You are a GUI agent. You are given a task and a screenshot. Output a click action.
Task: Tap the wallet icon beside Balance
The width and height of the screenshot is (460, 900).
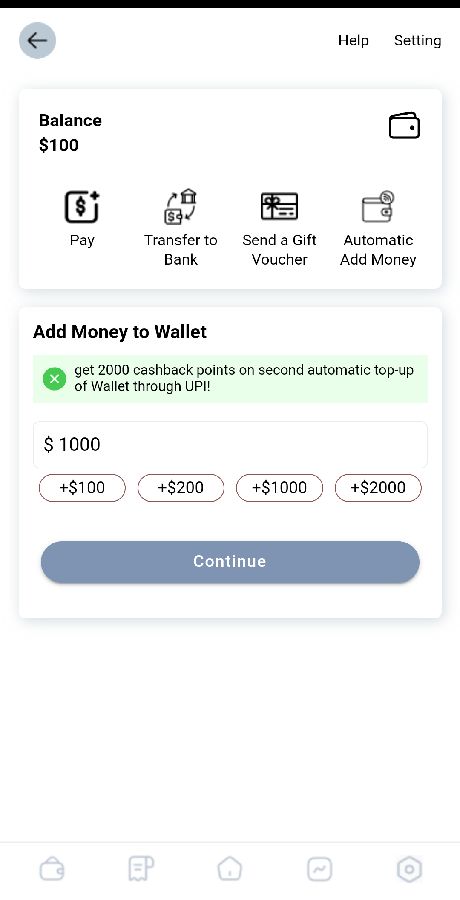pos(404,126)
